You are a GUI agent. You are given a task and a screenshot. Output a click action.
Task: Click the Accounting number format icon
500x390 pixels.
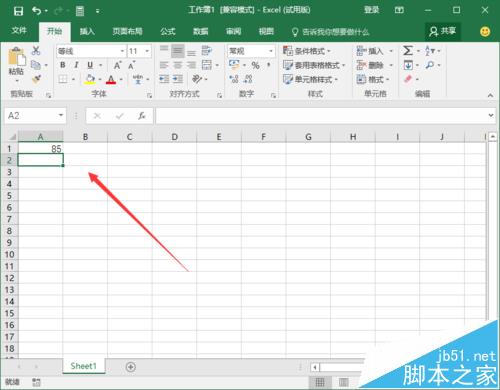point(234,65)
